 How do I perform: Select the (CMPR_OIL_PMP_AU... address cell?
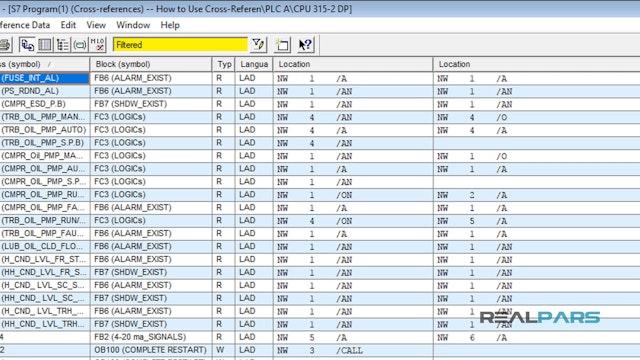(x=44, y=169)
